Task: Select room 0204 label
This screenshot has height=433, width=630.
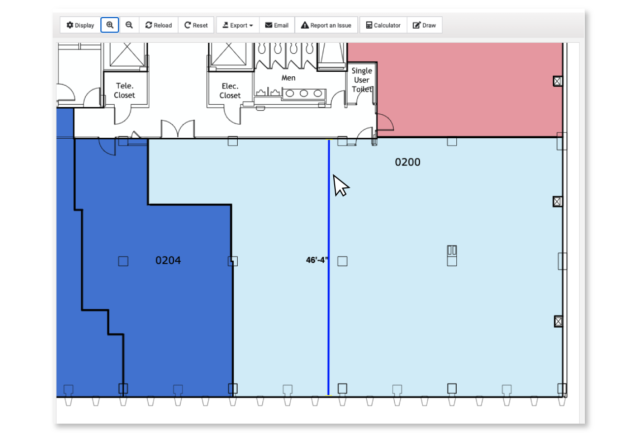Action: click(x=168, y=261)
